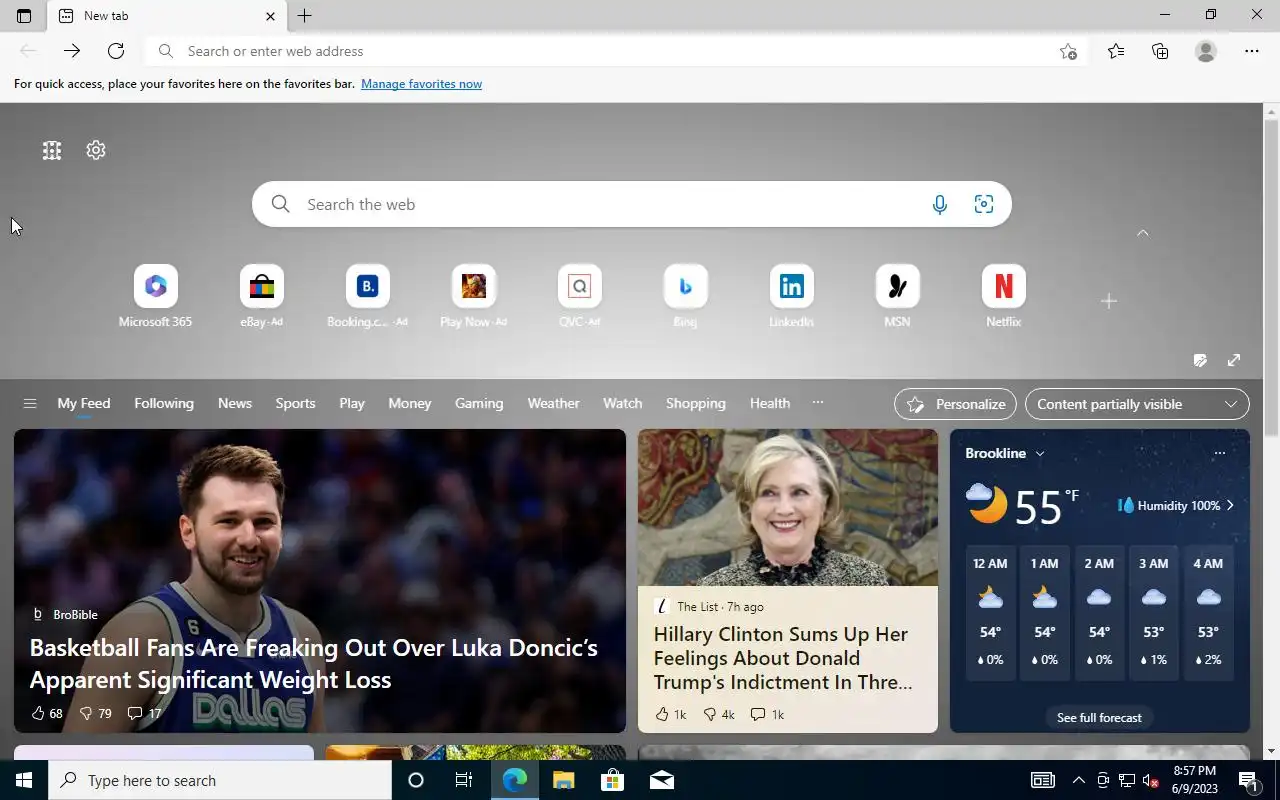Image resolution: width=1280 pixels, height=800 pixels.
Task: Open Settings and more ellipsis menu
Action: click(1252, 51)
